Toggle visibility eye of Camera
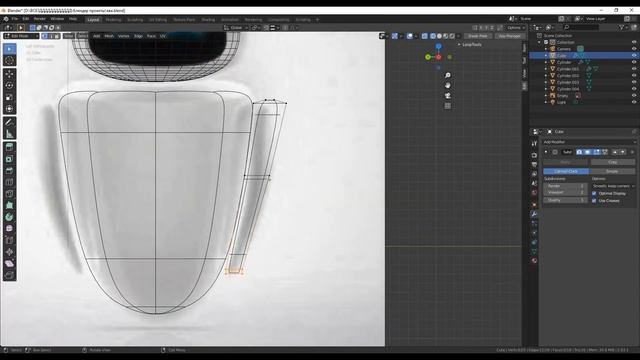 coord(634,49)
